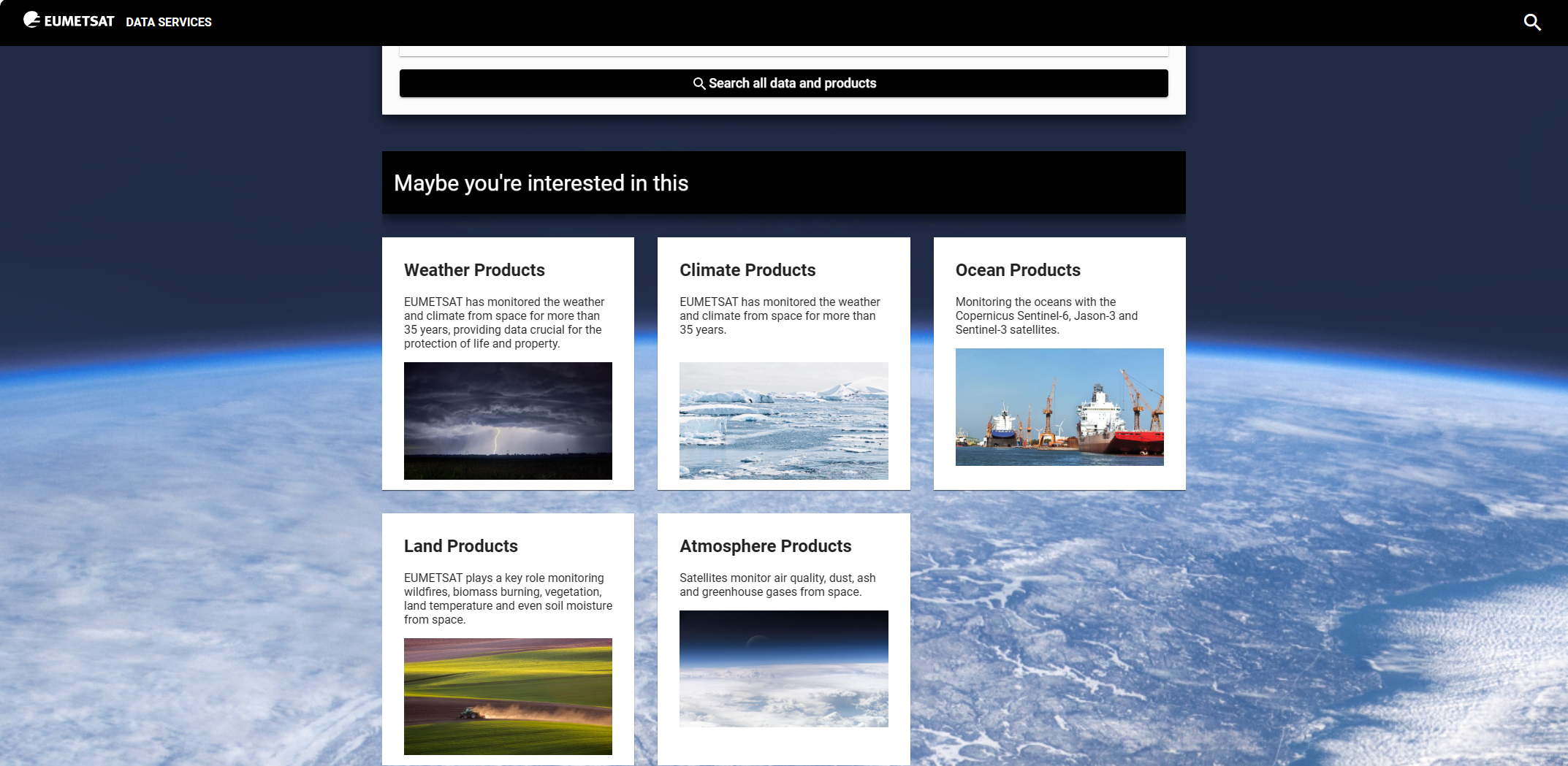1568x766 pixels.
Task: Open Climate Products card title
Action: pyautogui.click(x=747, y=270)
